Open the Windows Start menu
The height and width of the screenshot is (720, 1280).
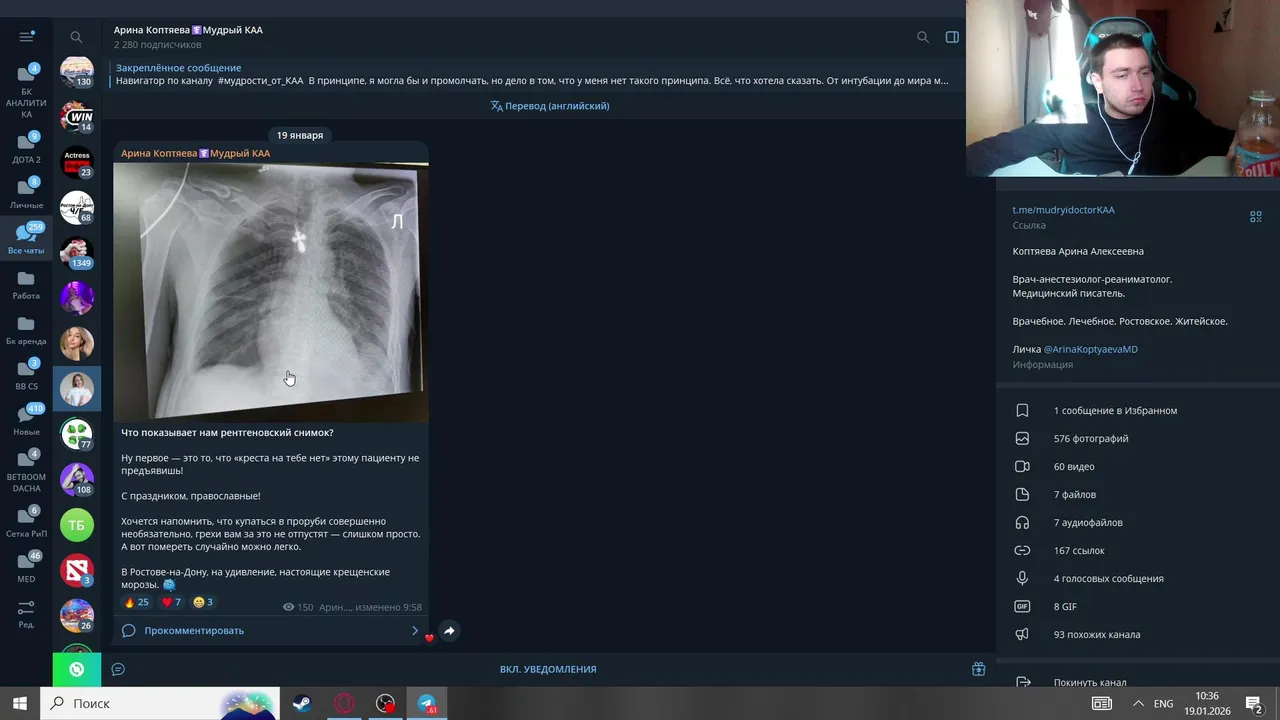point(19,703)
